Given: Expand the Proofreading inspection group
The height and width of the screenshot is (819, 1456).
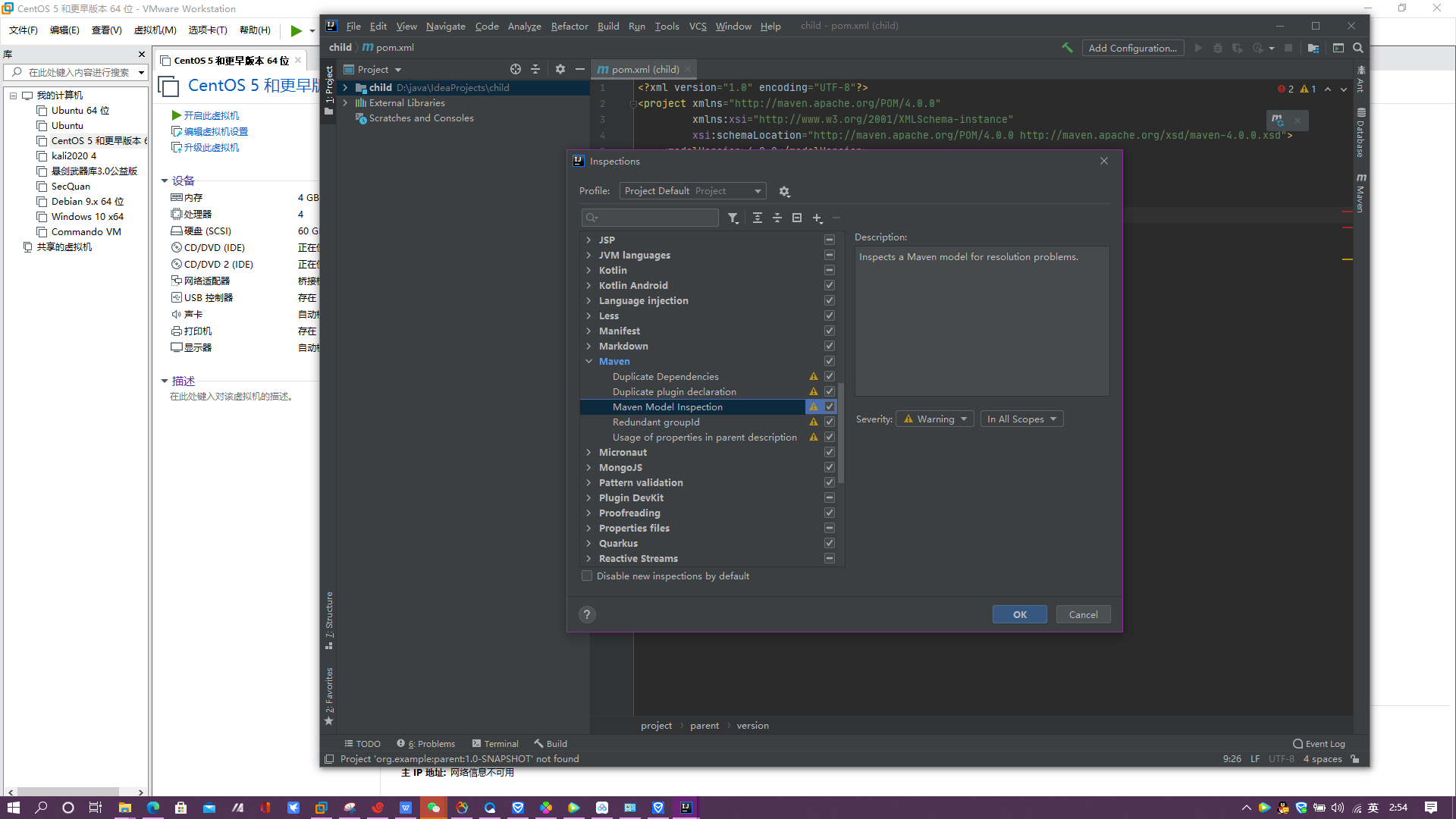Looking at the screenshot, I should coord(588,513).
